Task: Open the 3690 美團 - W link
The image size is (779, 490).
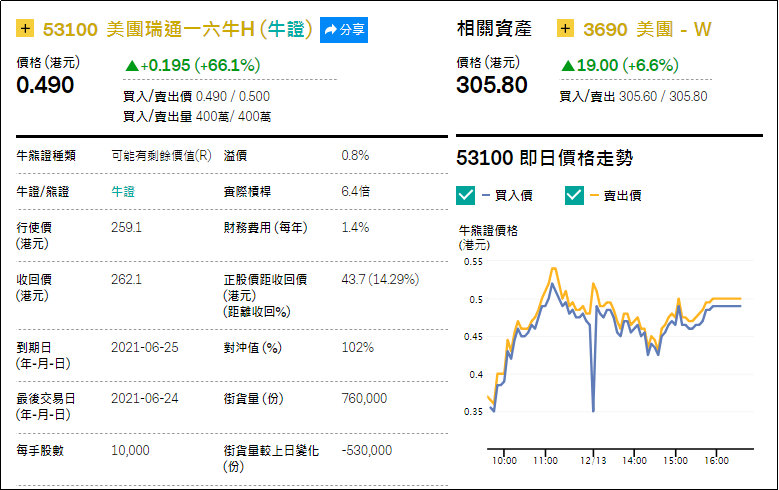Action: [x=647, y=29]
